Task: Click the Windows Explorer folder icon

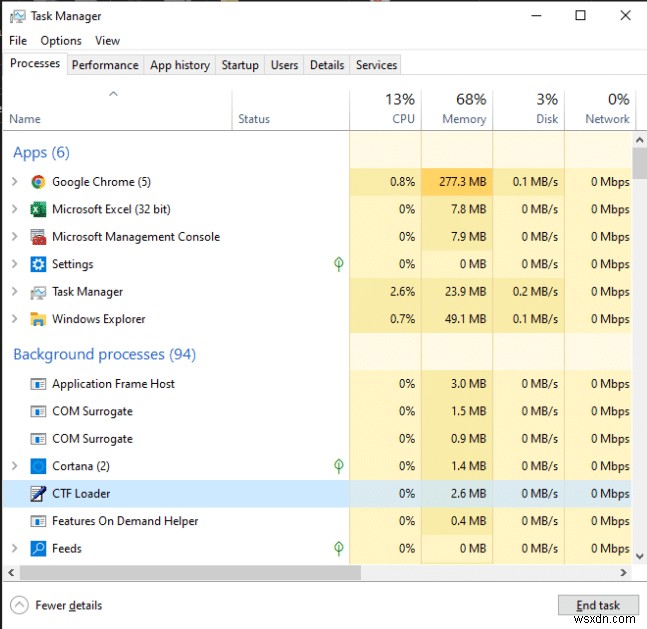Action: tap(38, 319)
